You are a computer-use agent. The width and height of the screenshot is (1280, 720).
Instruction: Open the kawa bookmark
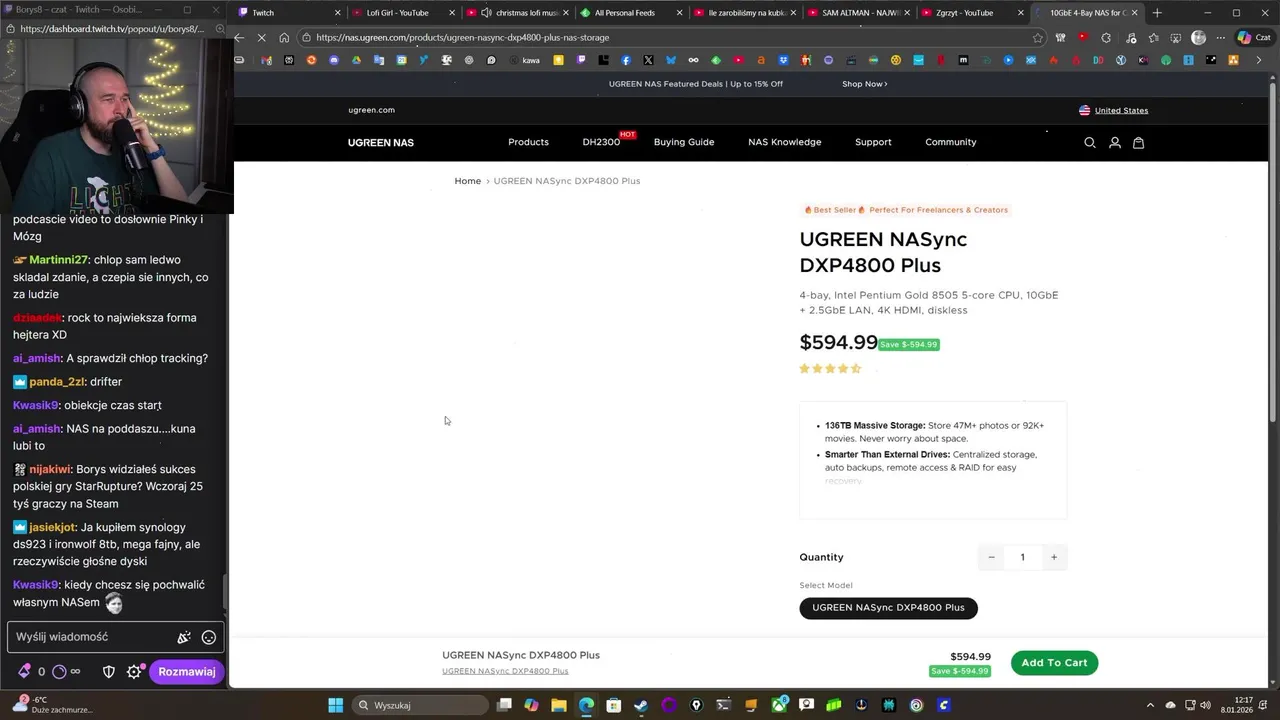coord(525,60)
